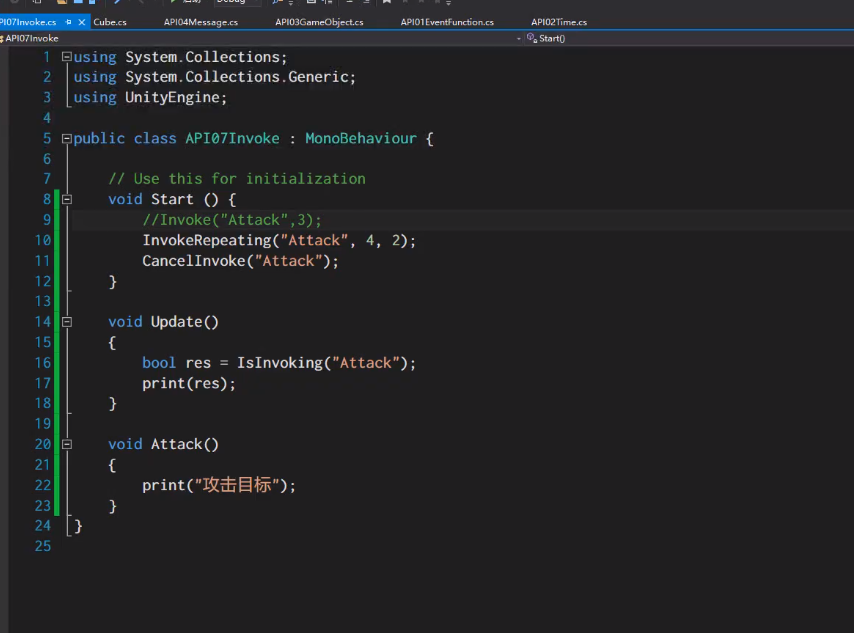Image resolution: width=854 pixels, height=633 pixels.
Task: Click line number 13 in the gutter
Action: pos(42,301)
